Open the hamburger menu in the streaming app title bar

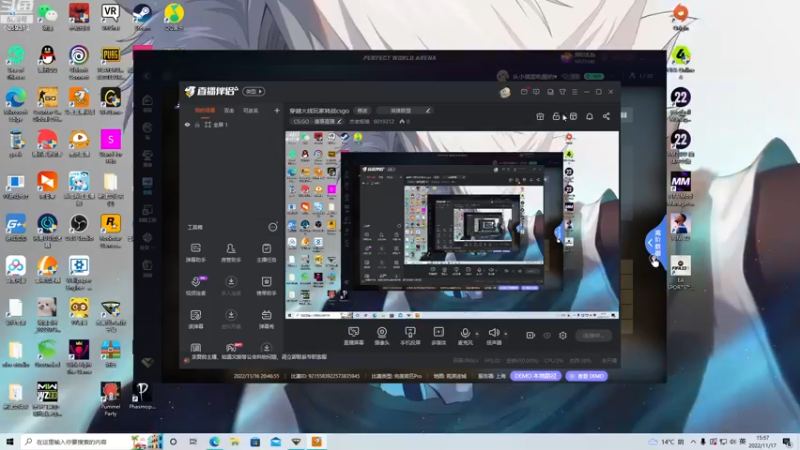point(574,92)
